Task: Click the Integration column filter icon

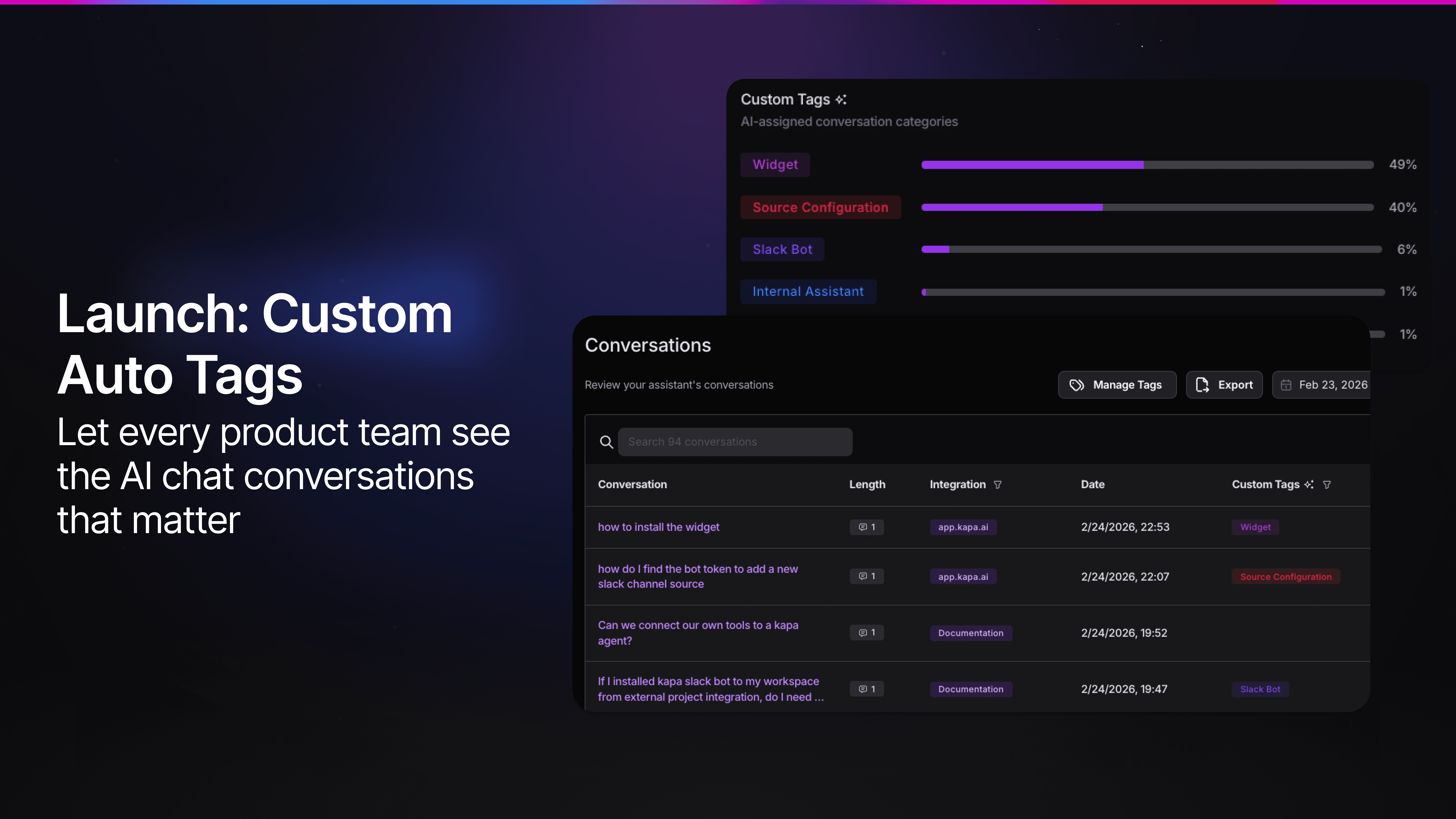Action: pos(998,484)
